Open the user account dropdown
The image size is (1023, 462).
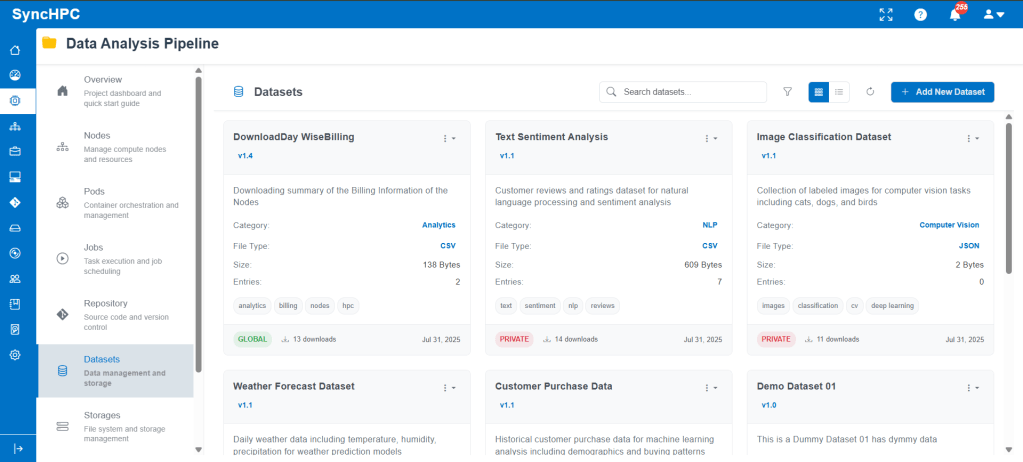coord(993,15)
